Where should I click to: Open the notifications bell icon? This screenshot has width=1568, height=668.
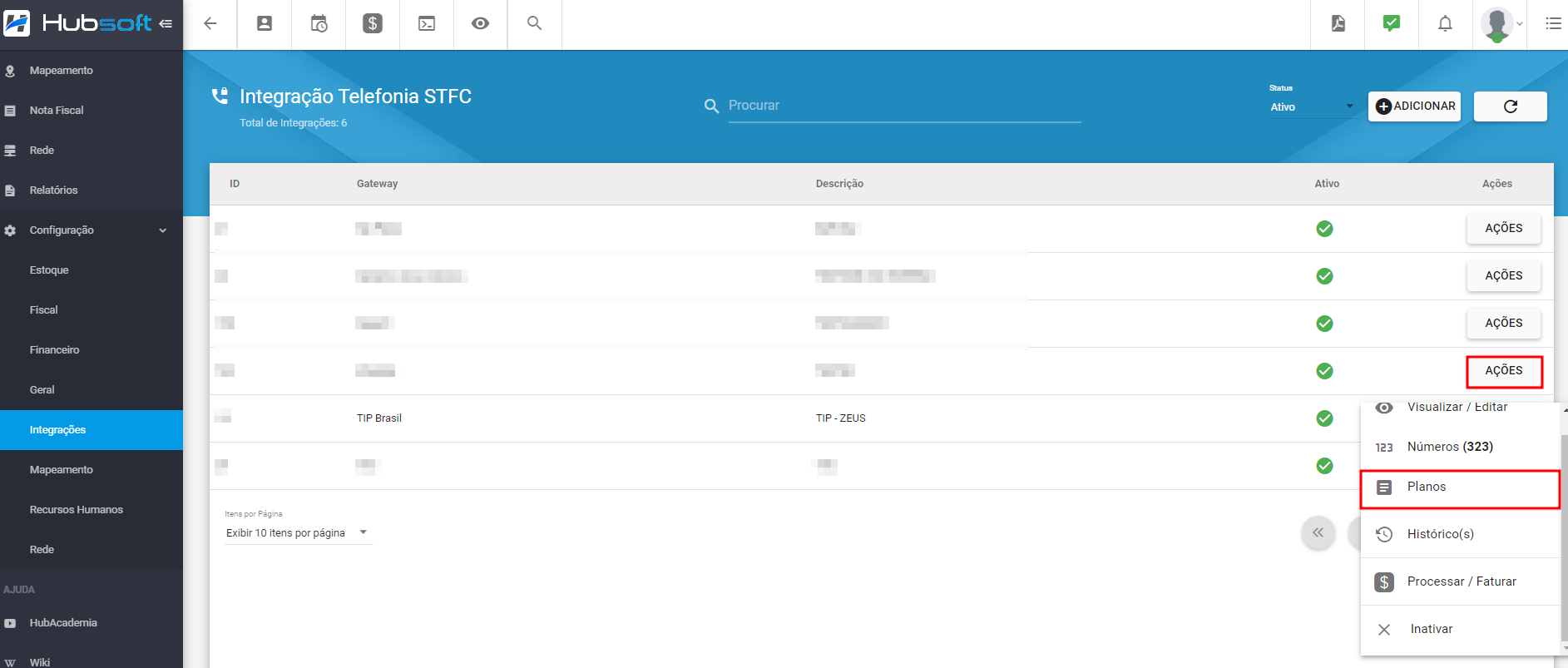[1446, 23]
